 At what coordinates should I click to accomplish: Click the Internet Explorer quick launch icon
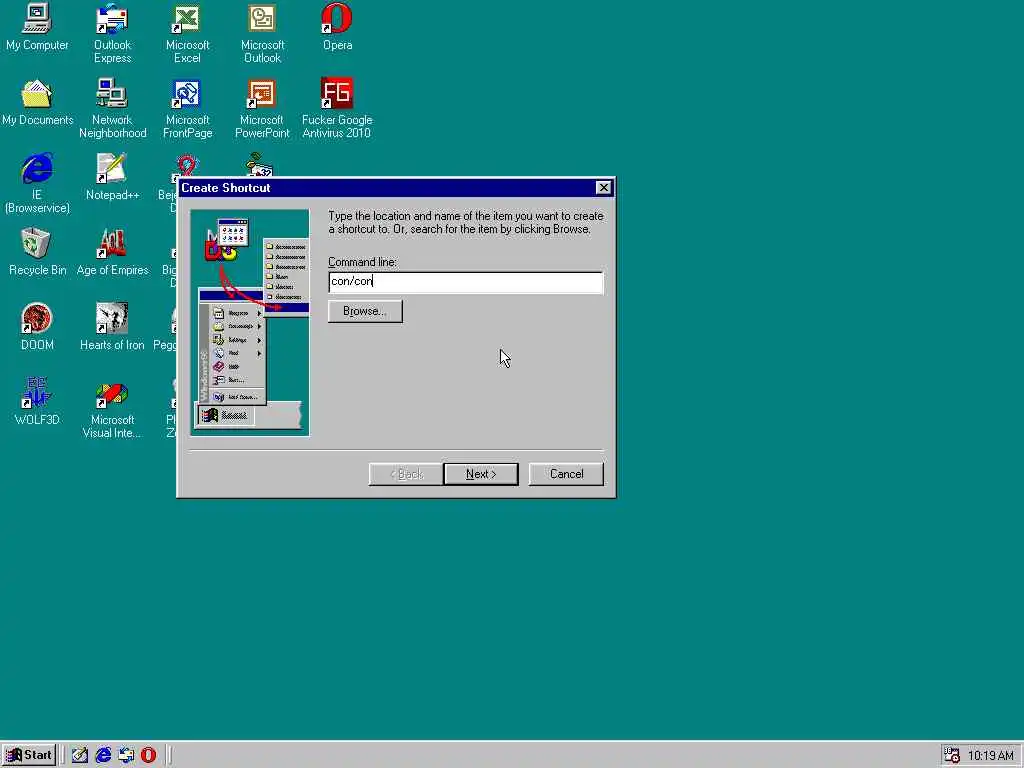coord(103,755)
